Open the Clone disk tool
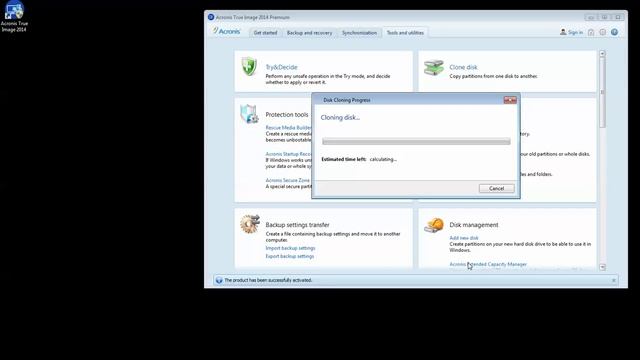640x360 pixels. 463,67
